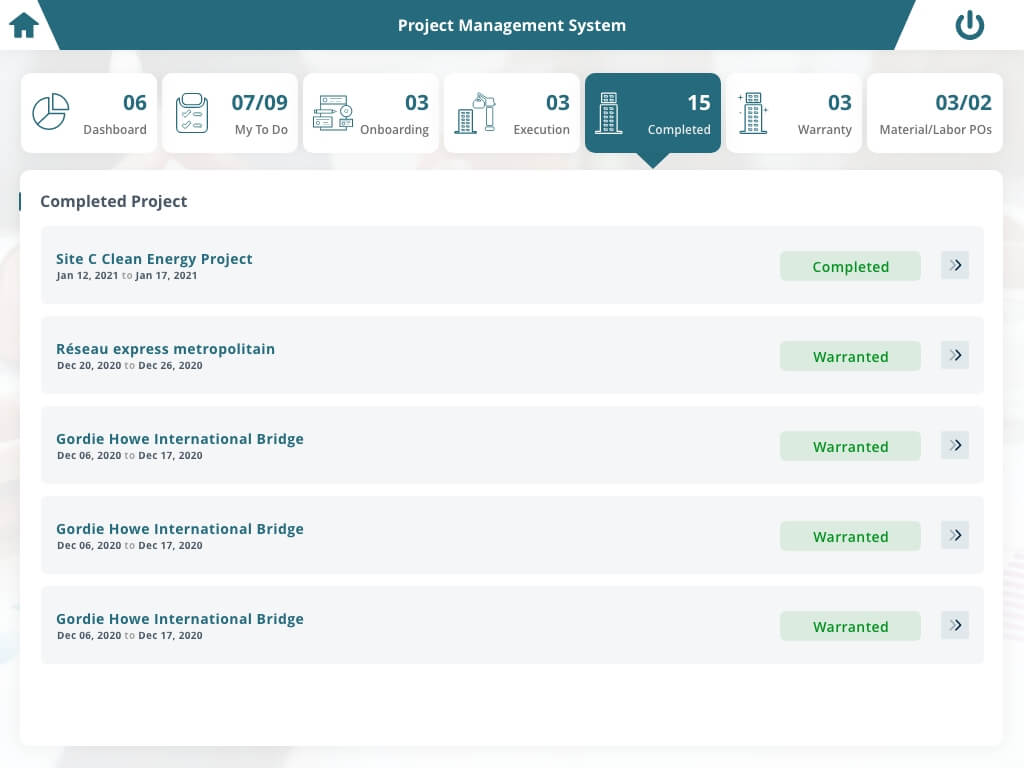
Task: Open Site C Clean Energy Project title
Action: click(x=154, y=259)
